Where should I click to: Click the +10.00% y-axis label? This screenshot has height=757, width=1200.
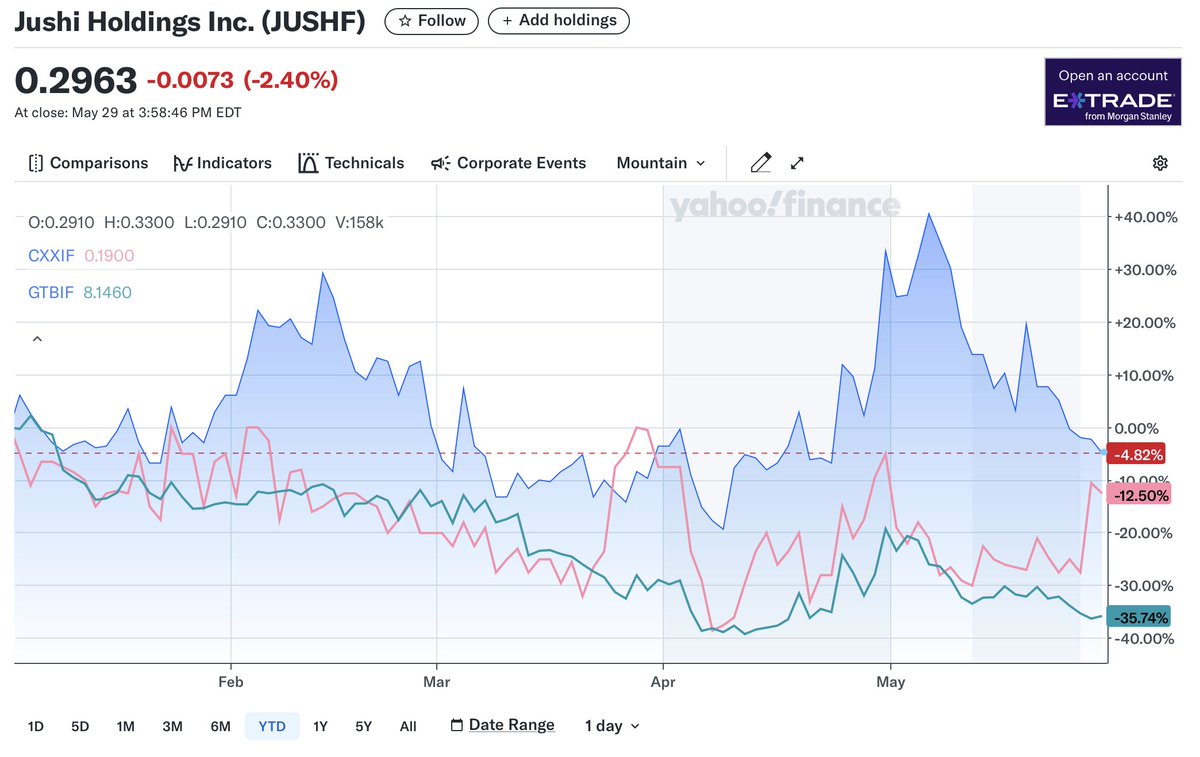[x=1144, y=375]
